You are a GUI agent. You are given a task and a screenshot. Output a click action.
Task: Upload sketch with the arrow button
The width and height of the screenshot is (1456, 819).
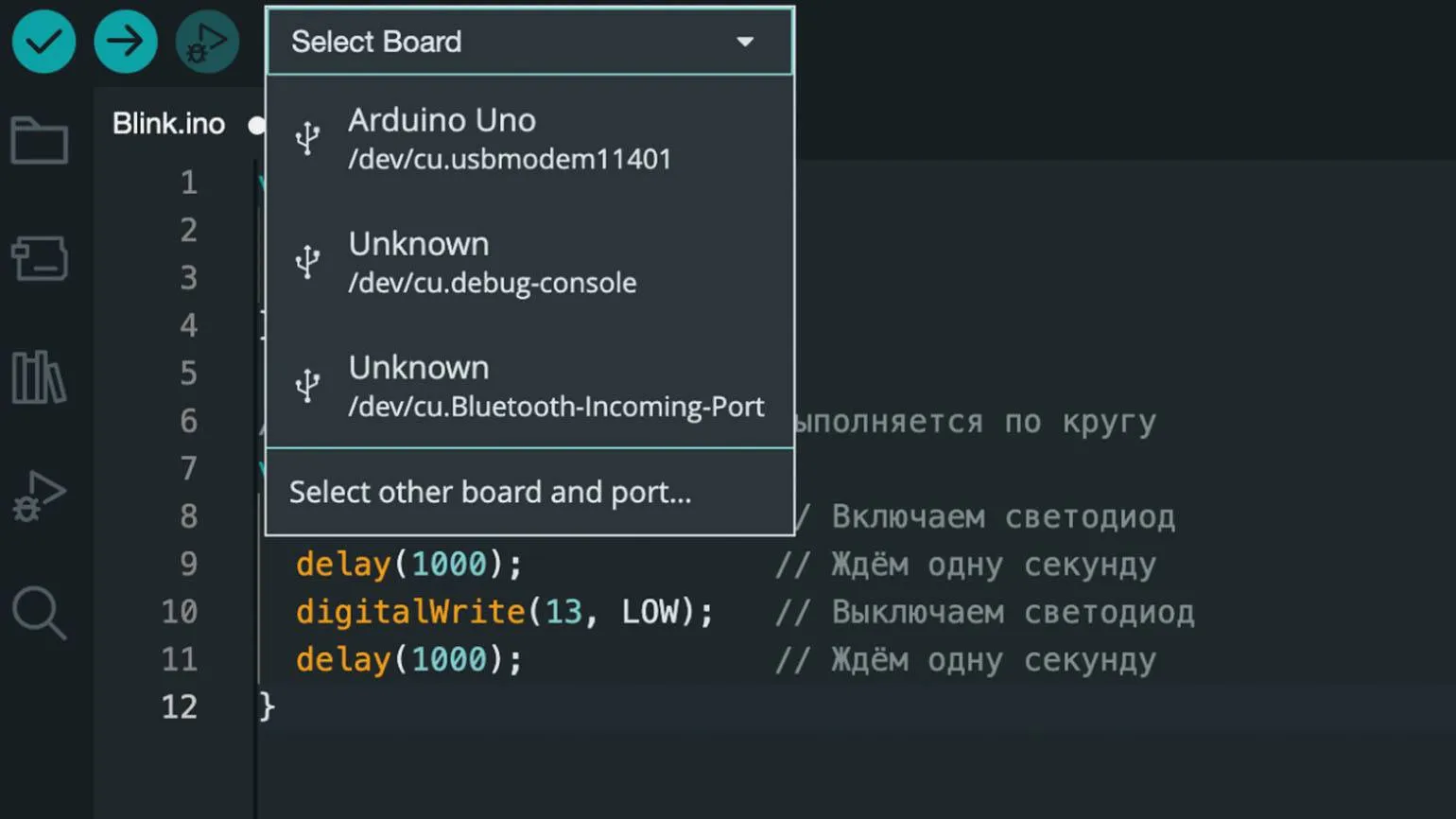coord(126,42)
